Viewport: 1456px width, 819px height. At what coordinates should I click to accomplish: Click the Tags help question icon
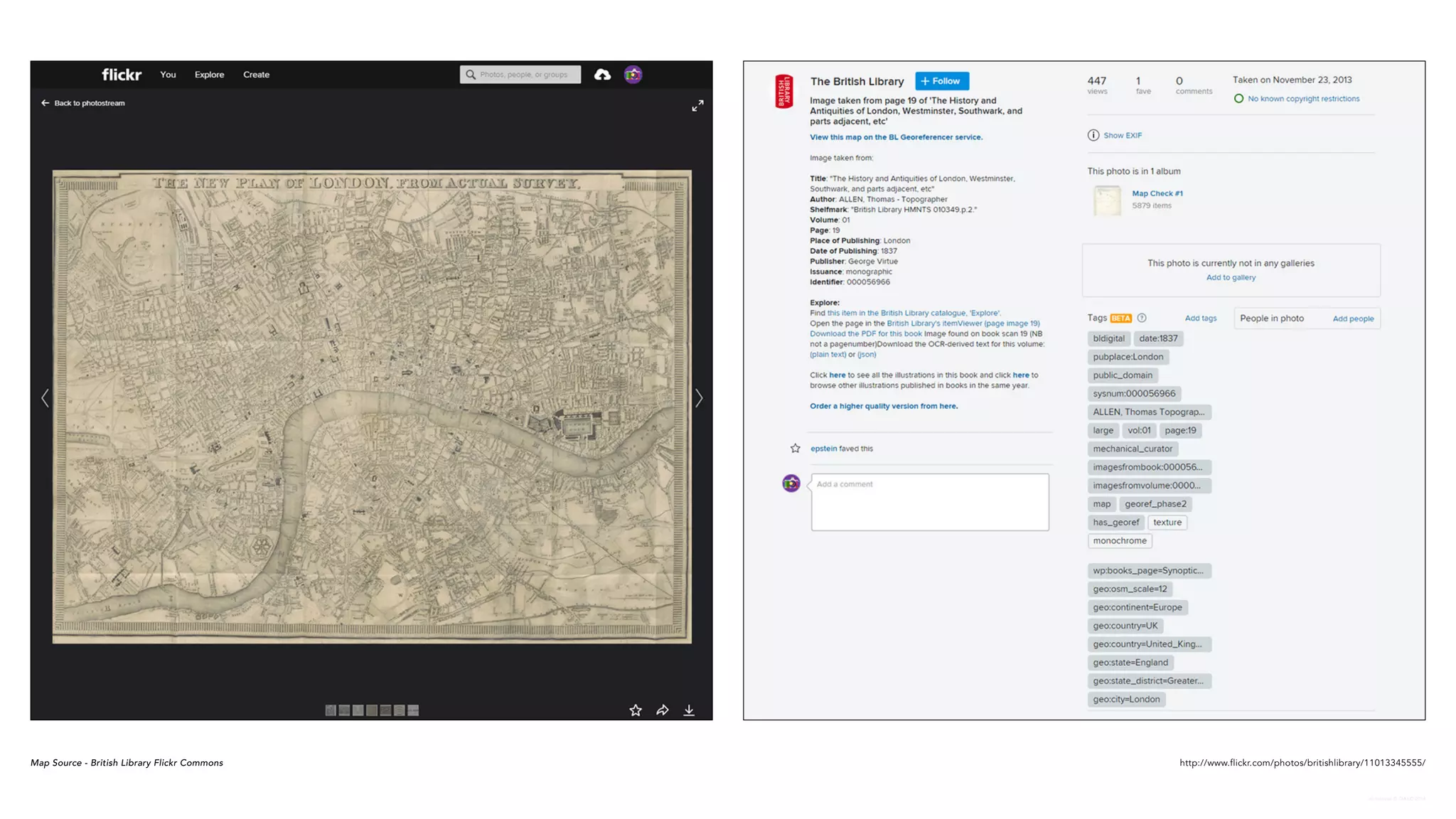[1141, 318]
